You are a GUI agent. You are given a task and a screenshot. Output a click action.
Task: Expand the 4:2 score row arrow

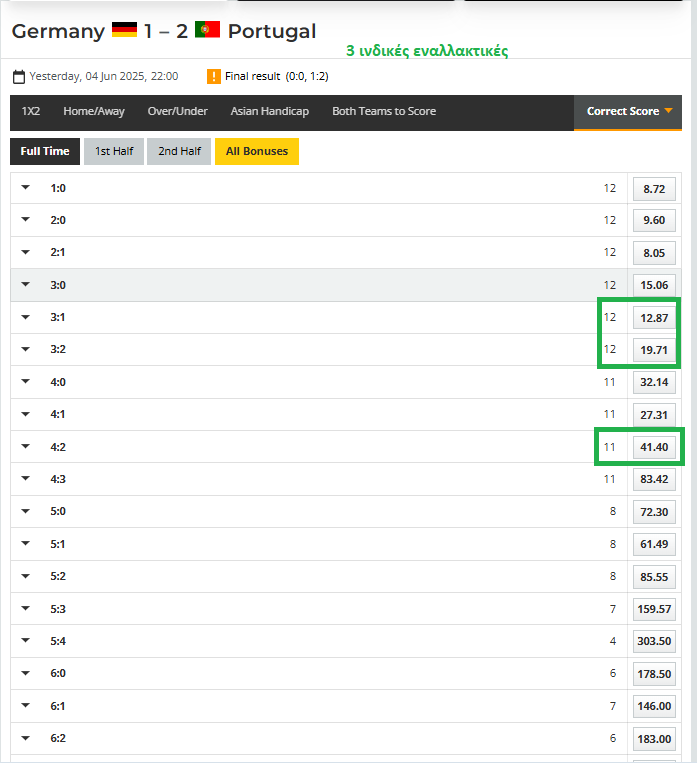[x=26, y=447]
